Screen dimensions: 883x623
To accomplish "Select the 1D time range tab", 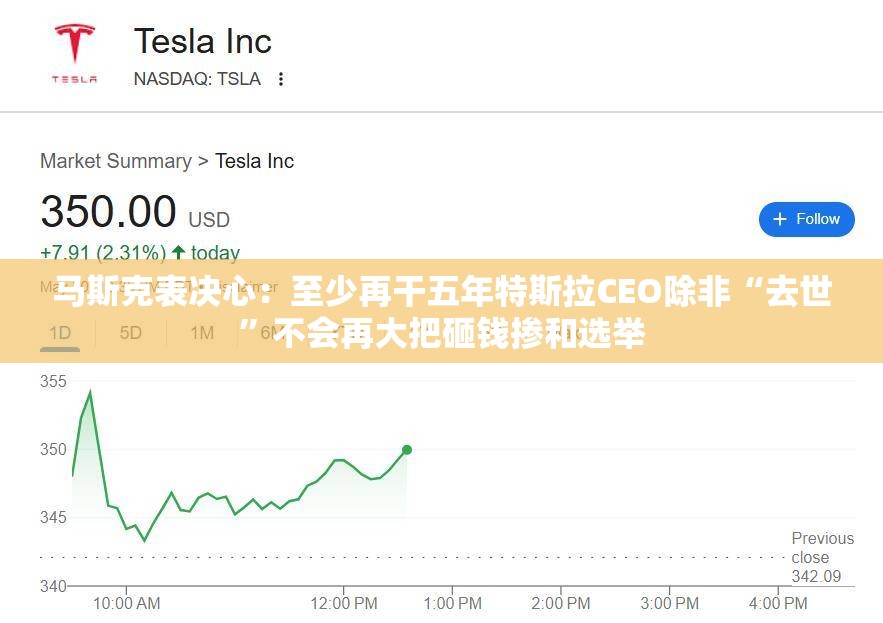I will pyautogui.click(x=60, y=333).
